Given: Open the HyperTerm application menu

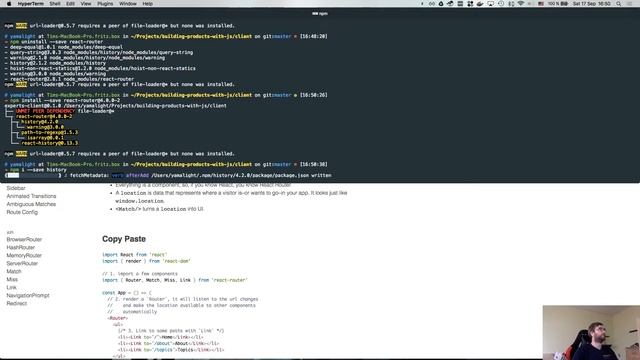Looking at the screenshot, I should pos(31,4).
